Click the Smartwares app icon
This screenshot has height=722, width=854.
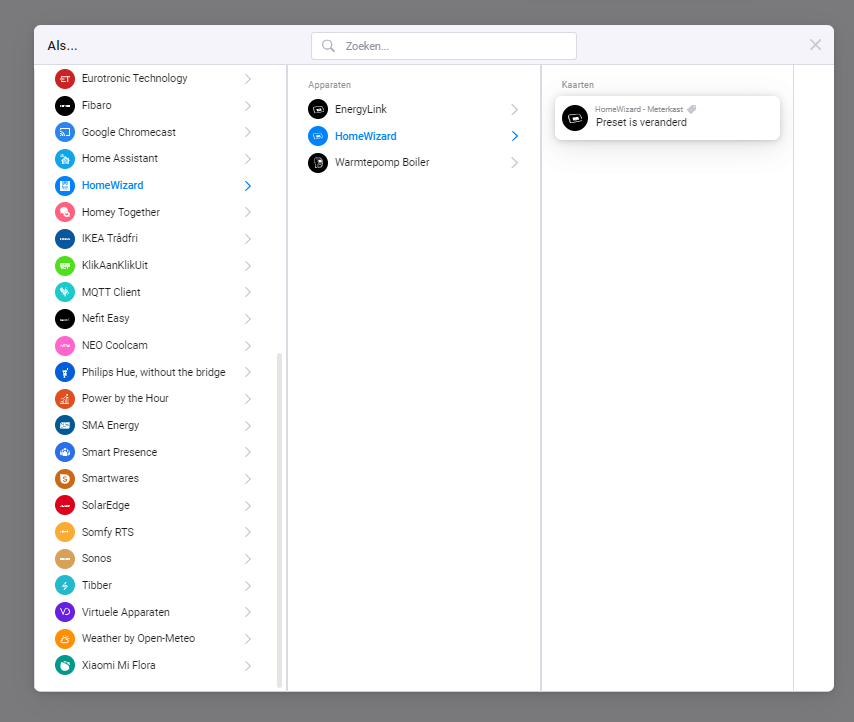point(65,479)
